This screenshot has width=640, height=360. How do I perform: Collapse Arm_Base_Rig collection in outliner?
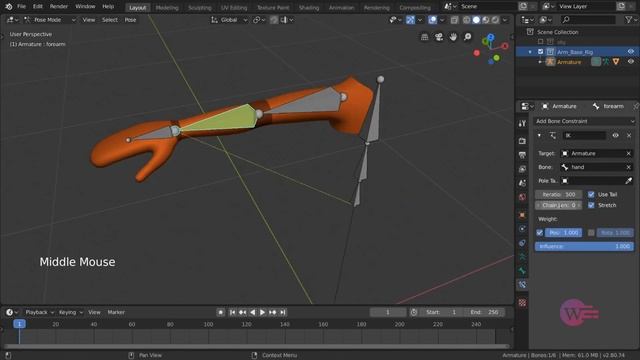coord(530,52)
